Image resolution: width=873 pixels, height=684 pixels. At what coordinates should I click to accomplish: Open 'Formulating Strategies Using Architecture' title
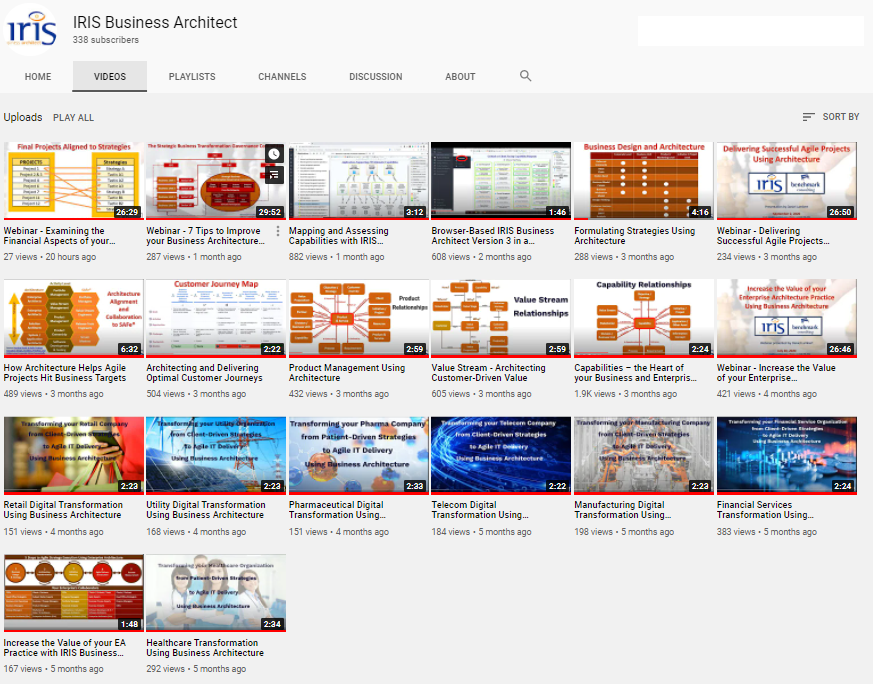point(635,235)
